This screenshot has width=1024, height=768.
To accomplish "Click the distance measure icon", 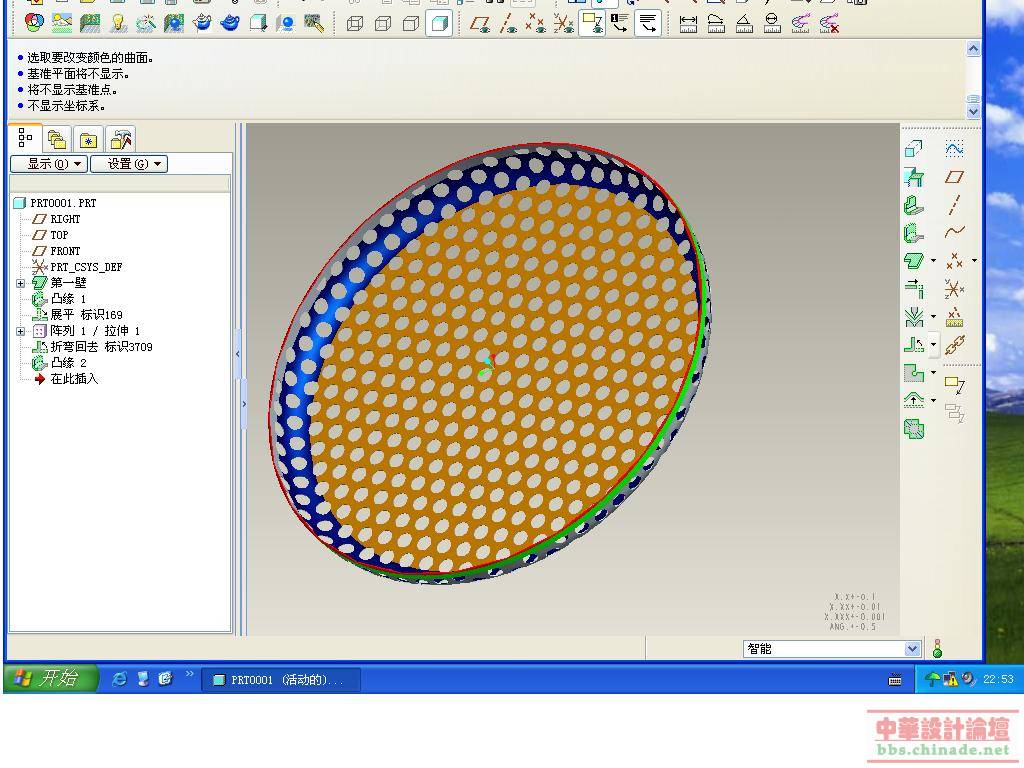I will pos(688,24).
